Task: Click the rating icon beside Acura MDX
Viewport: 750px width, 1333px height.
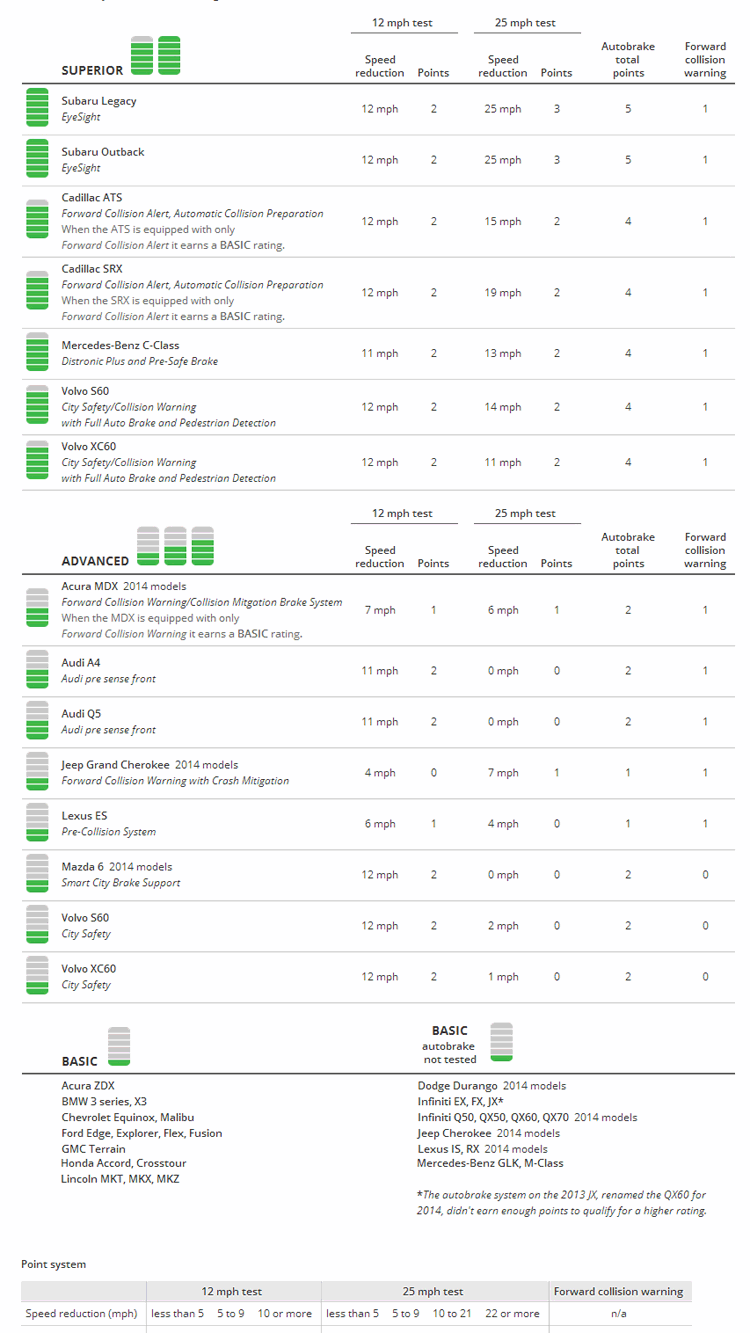Action: tap(37, 610)
